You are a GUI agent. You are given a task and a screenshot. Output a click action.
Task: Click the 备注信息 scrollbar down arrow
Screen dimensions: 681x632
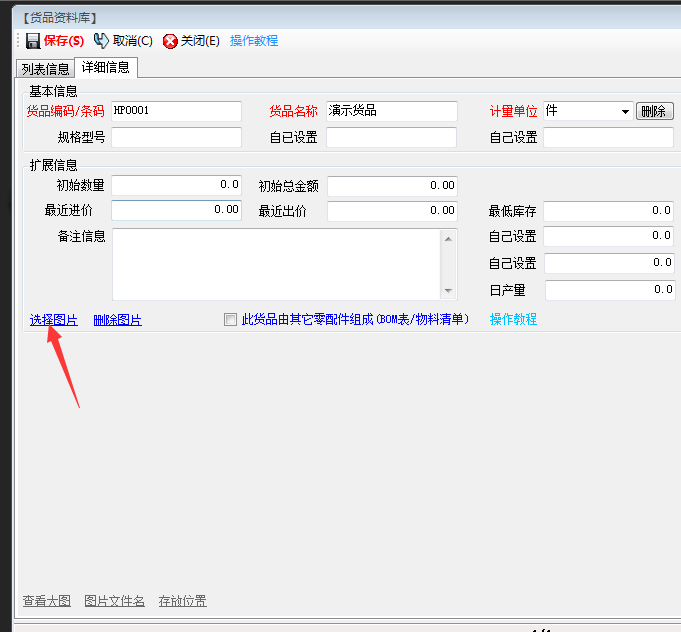pos(449,291)
